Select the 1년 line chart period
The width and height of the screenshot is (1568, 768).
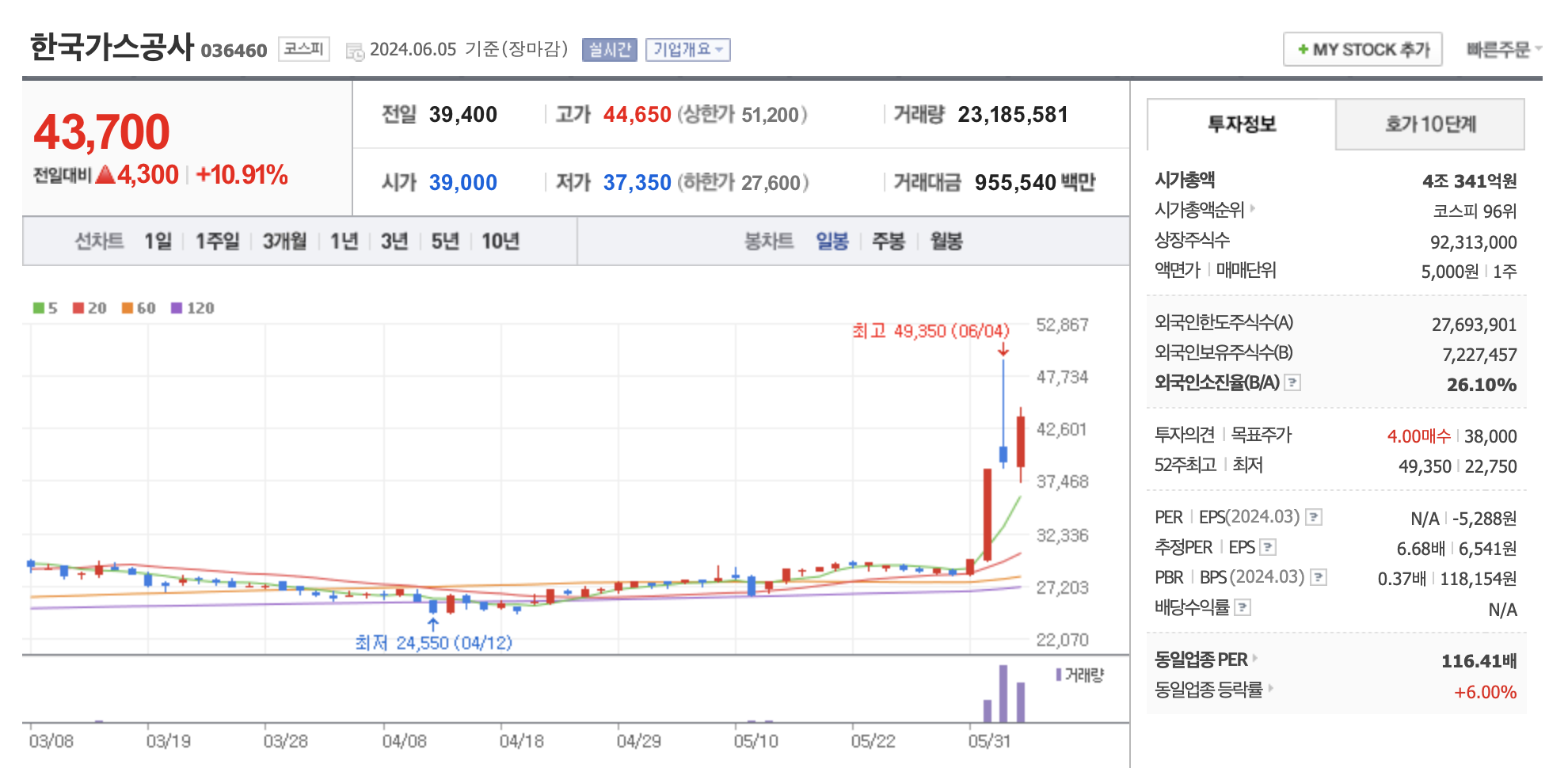click(x=344, y=241)
